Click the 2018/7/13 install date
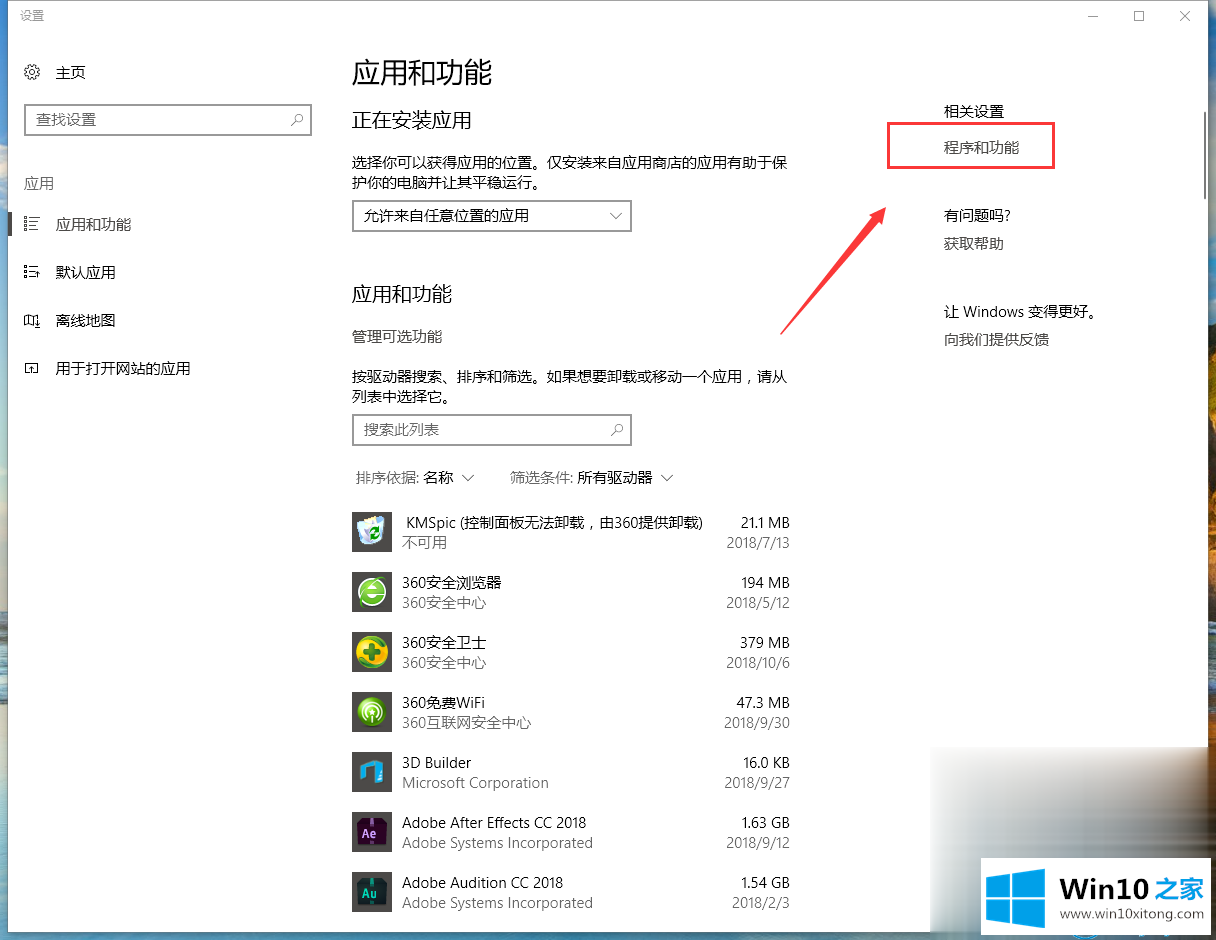This screenshot has height=940, width=1216. click(x=758, y=543)
